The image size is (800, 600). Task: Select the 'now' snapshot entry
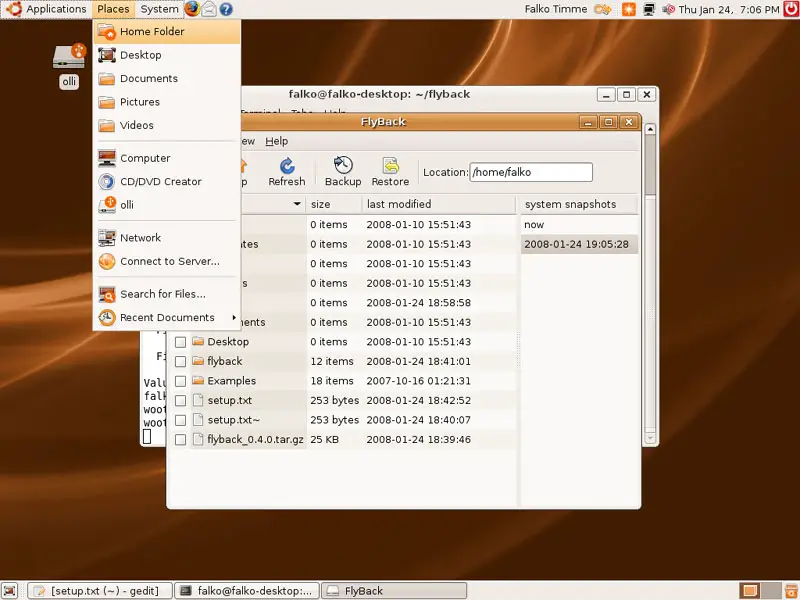(579, 224)
